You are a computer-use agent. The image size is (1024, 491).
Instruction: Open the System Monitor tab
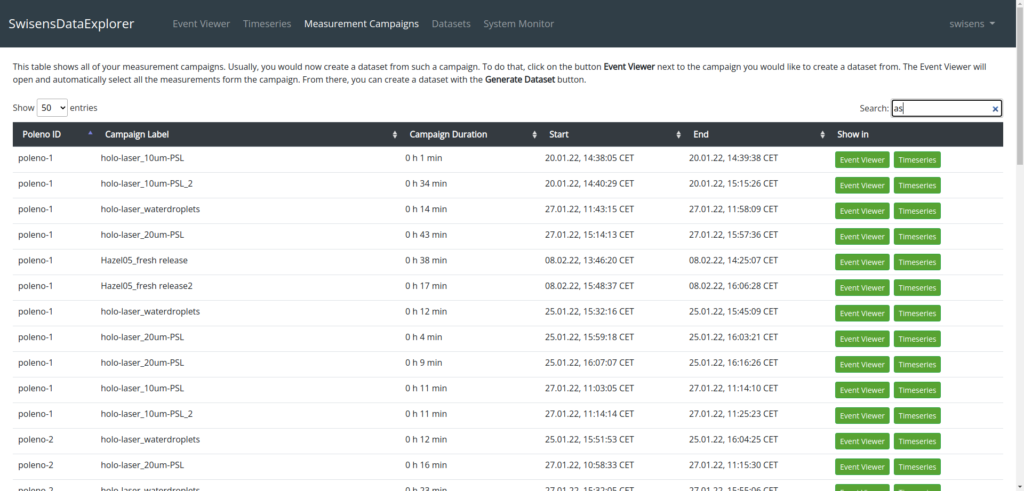[518, 23]
